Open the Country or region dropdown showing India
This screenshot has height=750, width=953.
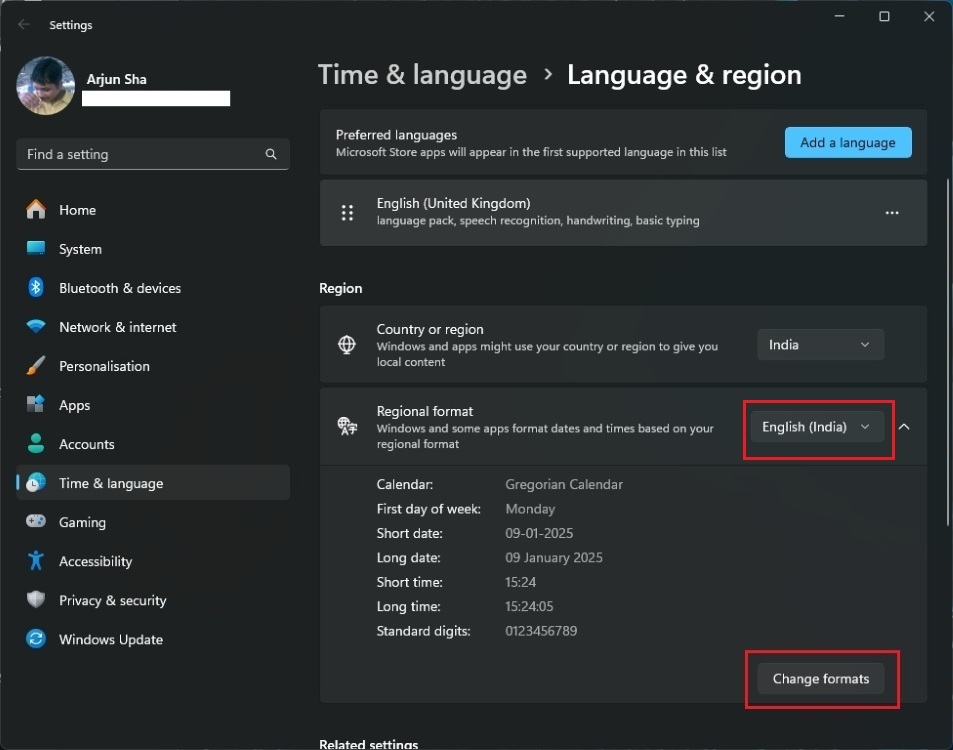819,344
